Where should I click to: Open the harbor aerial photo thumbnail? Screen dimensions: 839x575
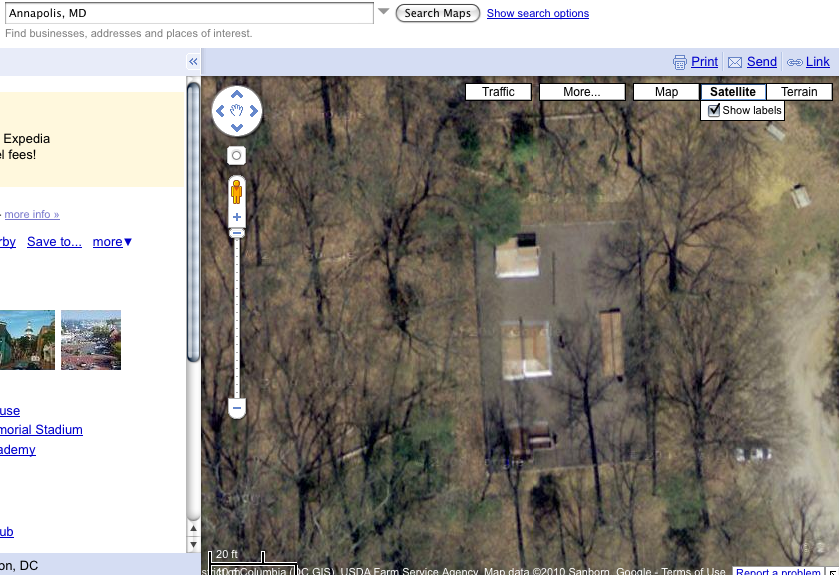tap(91, 340)
